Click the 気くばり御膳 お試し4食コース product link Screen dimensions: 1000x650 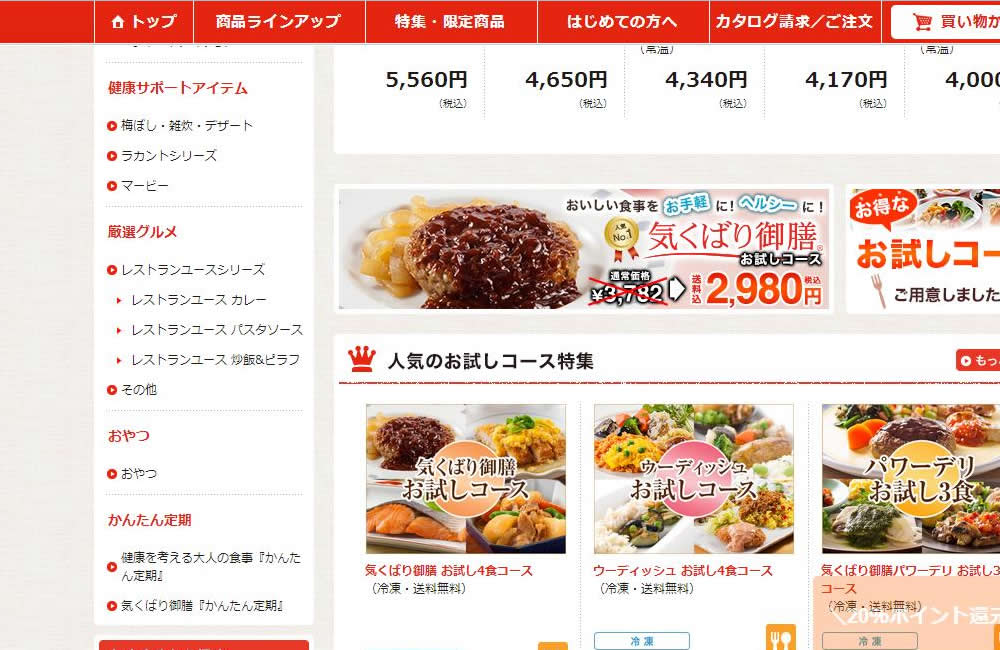point(449,570)
